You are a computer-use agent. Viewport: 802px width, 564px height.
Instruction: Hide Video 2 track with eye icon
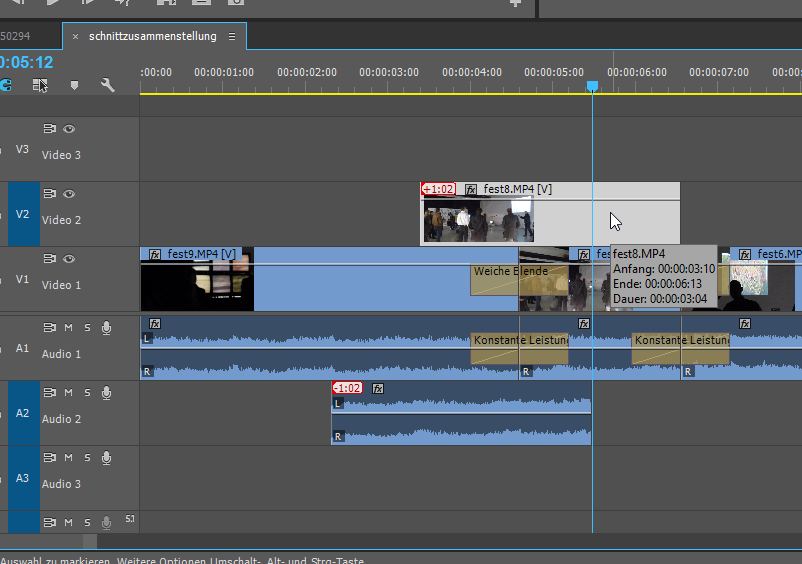point(69,194)
